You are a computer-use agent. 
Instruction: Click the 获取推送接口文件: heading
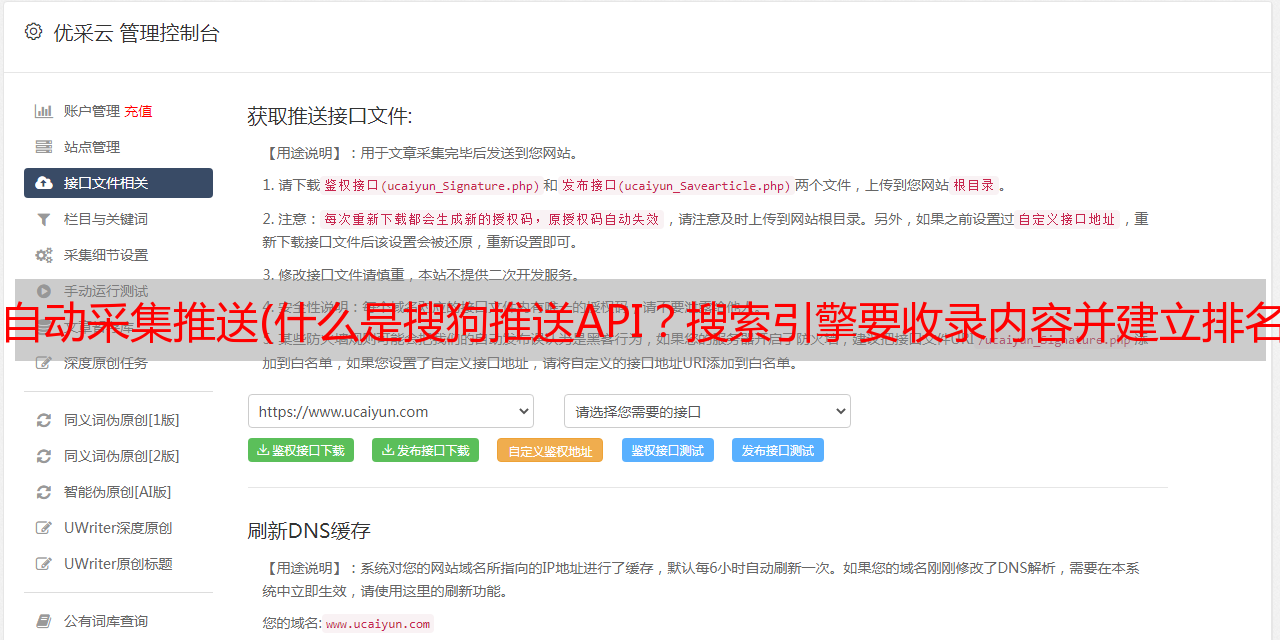click(x=330, y=116)
